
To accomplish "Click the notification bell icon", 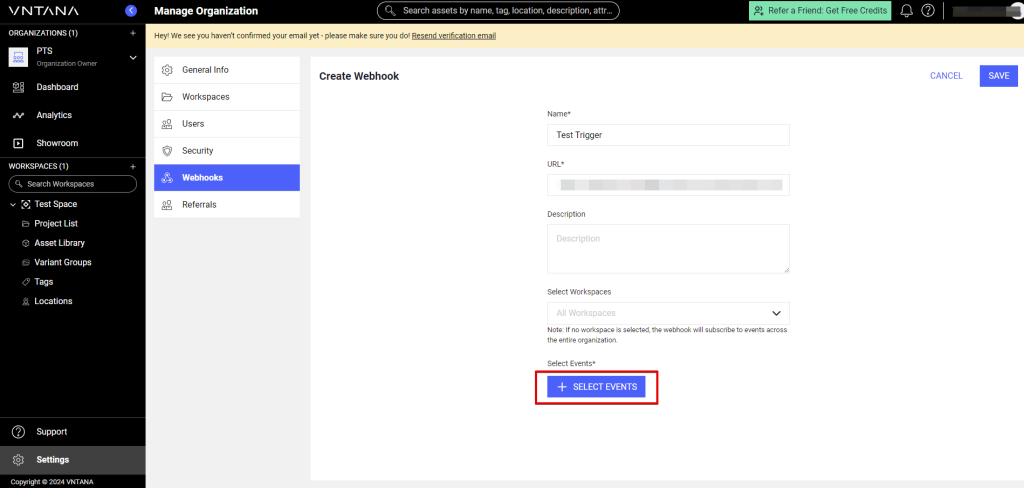I will [x=907, y=11].
